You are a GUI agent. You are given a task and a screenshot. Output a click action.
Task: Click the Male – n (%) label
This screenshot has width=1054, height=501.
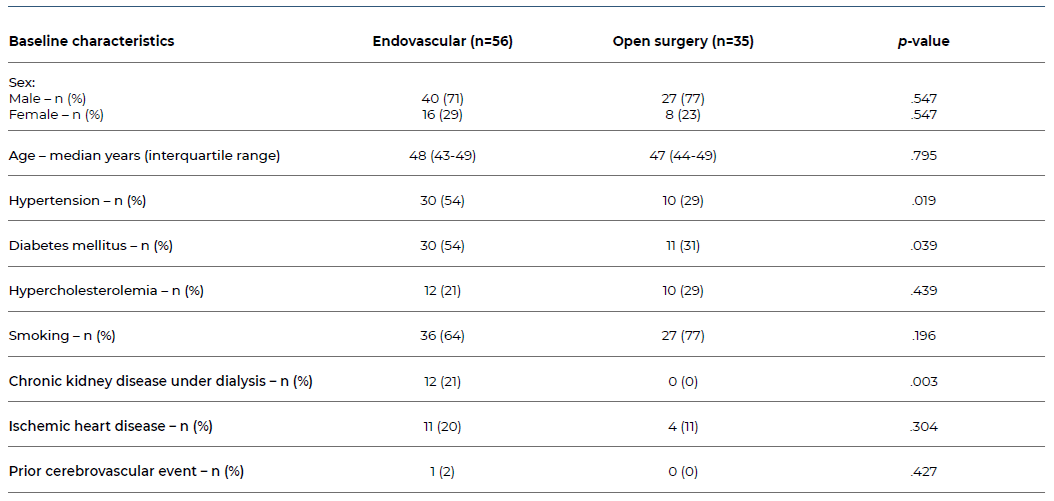click(x=54, y=99)
